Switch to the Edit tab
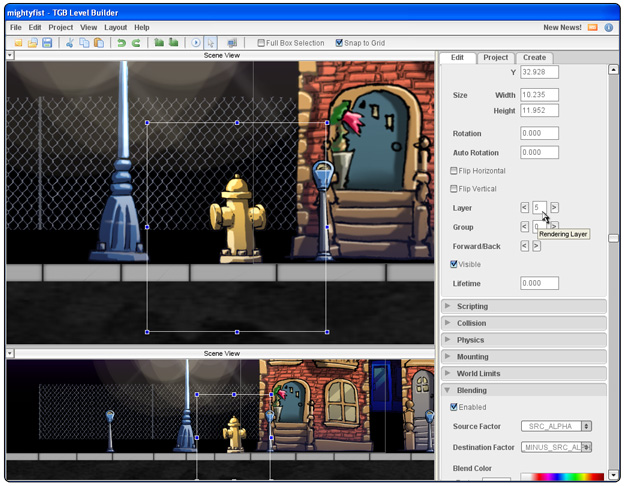Viewport: 625px width, 486px height. coord(457,57)
